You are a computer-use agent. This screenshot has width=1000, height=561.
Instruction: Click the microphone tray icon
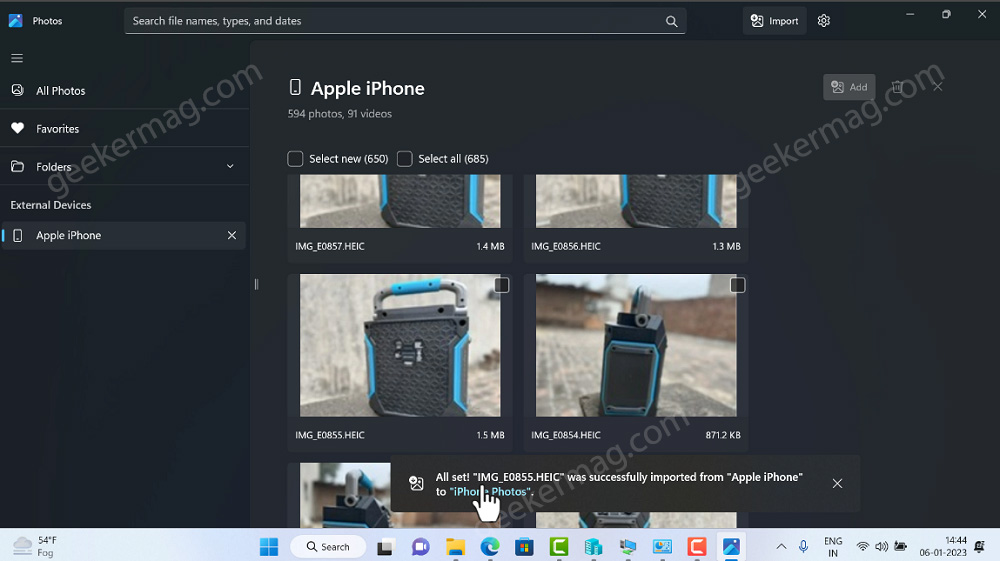[x=804, y=546]
